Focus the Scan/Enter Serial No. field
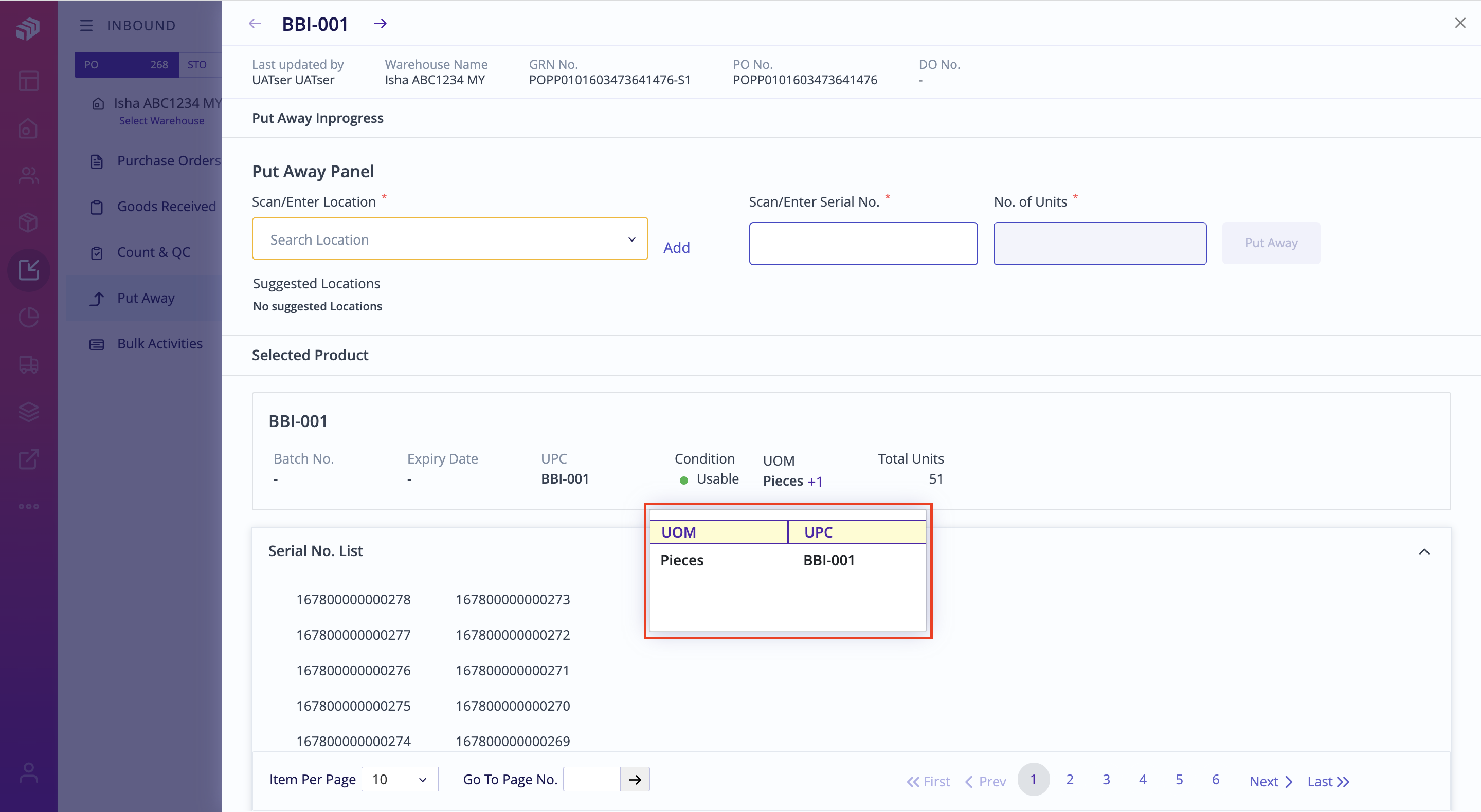Screen dimensions: 1481x812 863,244
